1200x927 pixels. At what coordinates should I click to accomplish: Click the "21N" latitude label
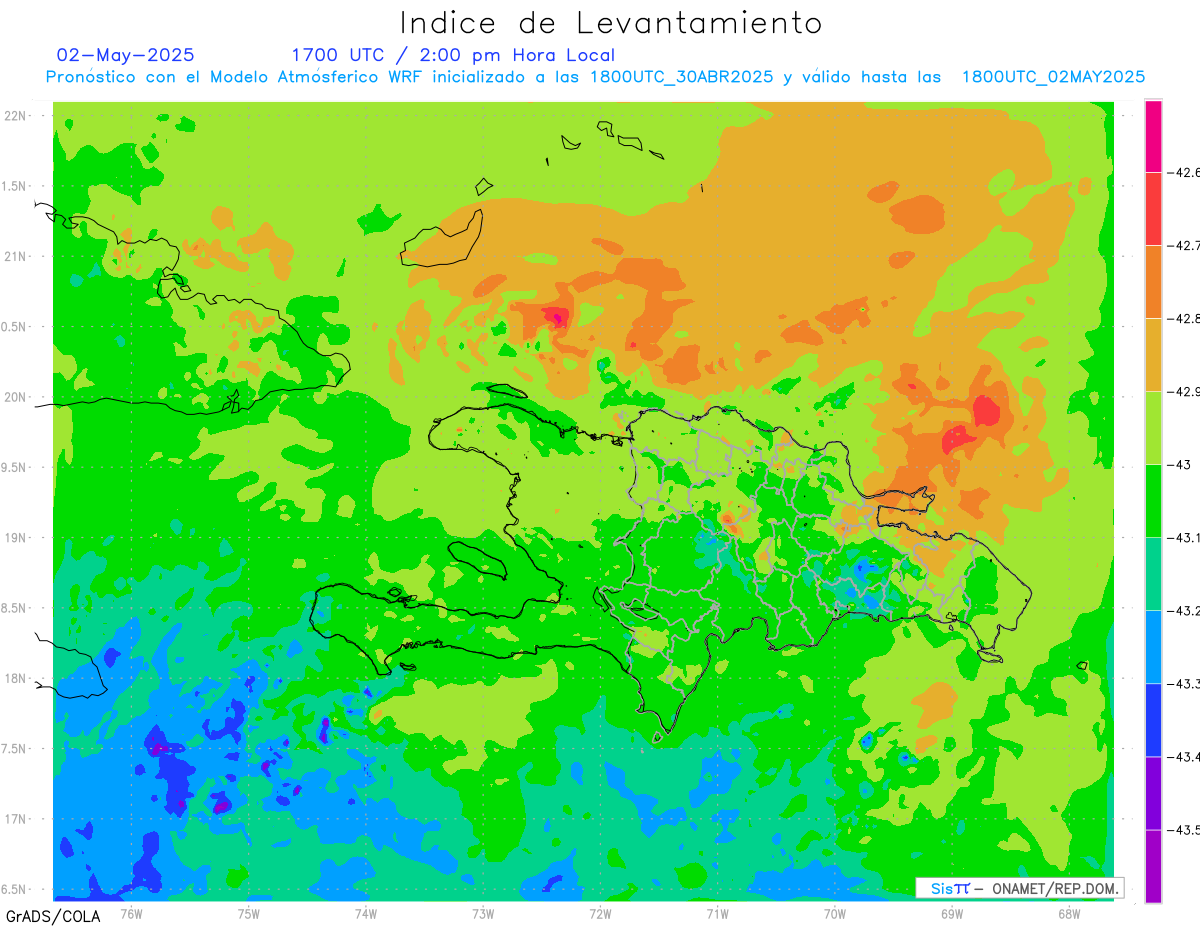click(17, 256)
